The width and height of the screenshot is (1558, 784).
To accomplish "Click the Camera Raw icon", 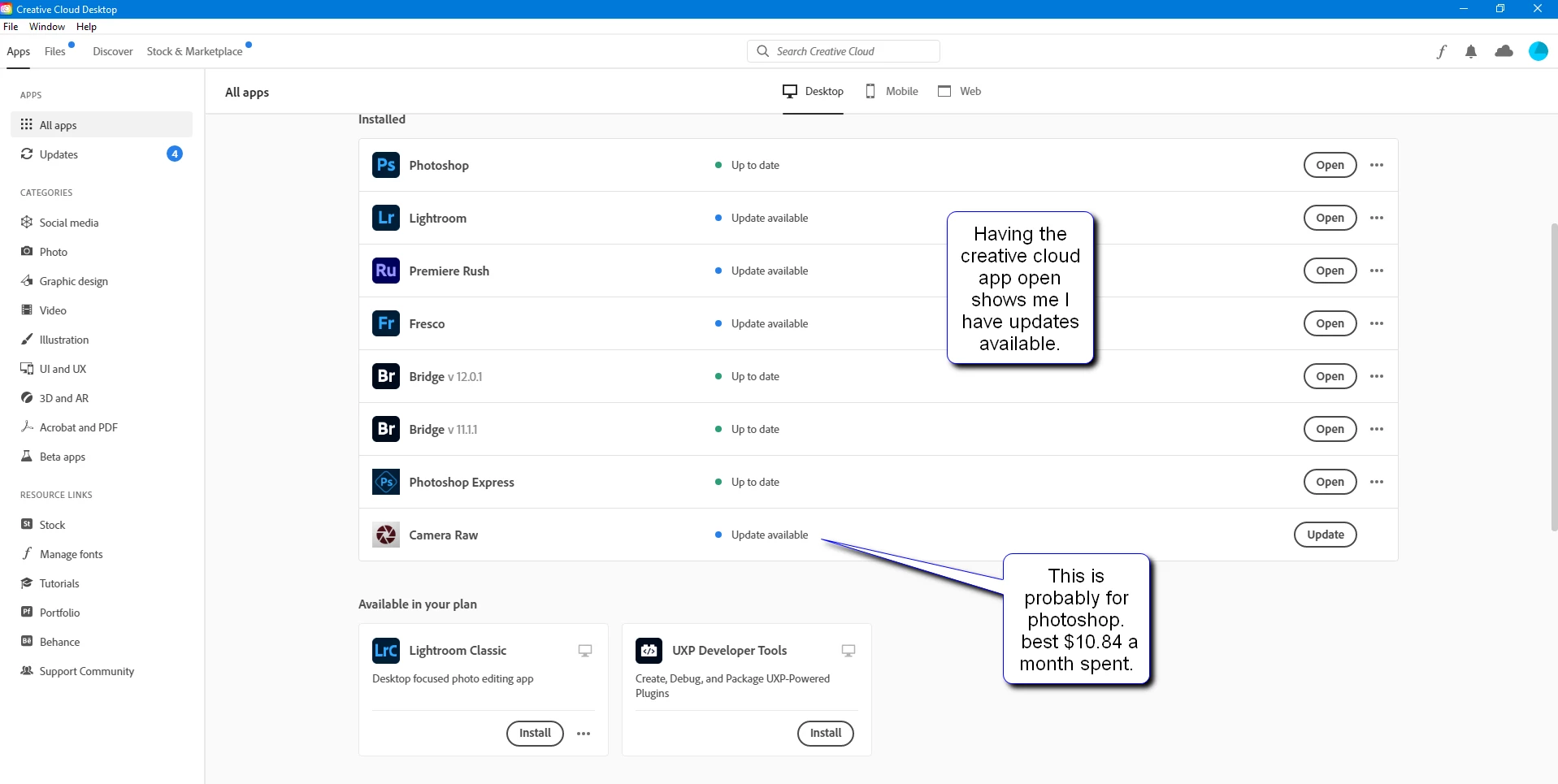I will pyautogui.click(x=386, y=535).
